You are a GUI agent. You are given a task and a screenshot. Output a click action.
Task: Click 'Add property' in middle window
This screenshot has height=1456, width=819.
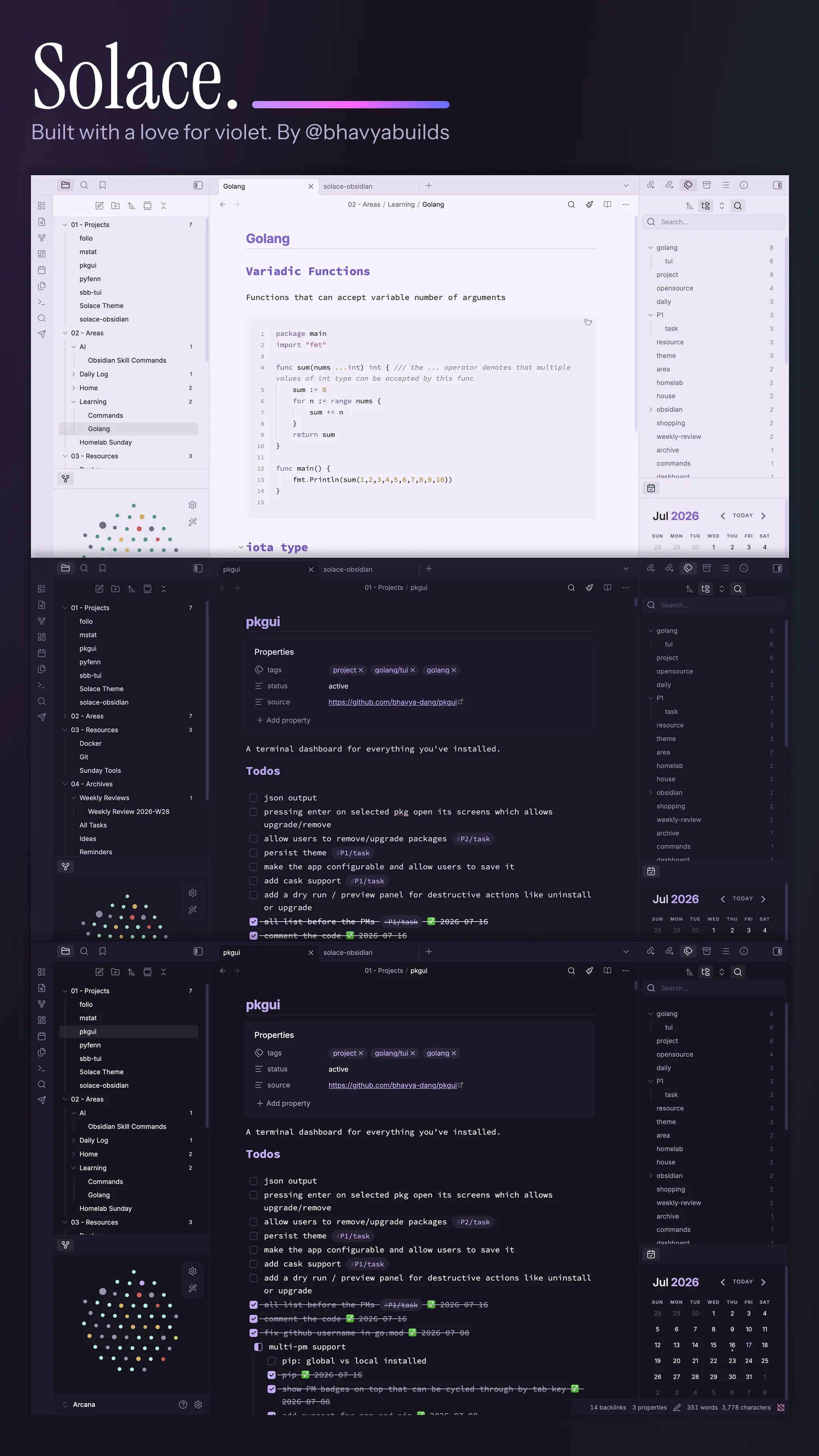coord(283,720)
